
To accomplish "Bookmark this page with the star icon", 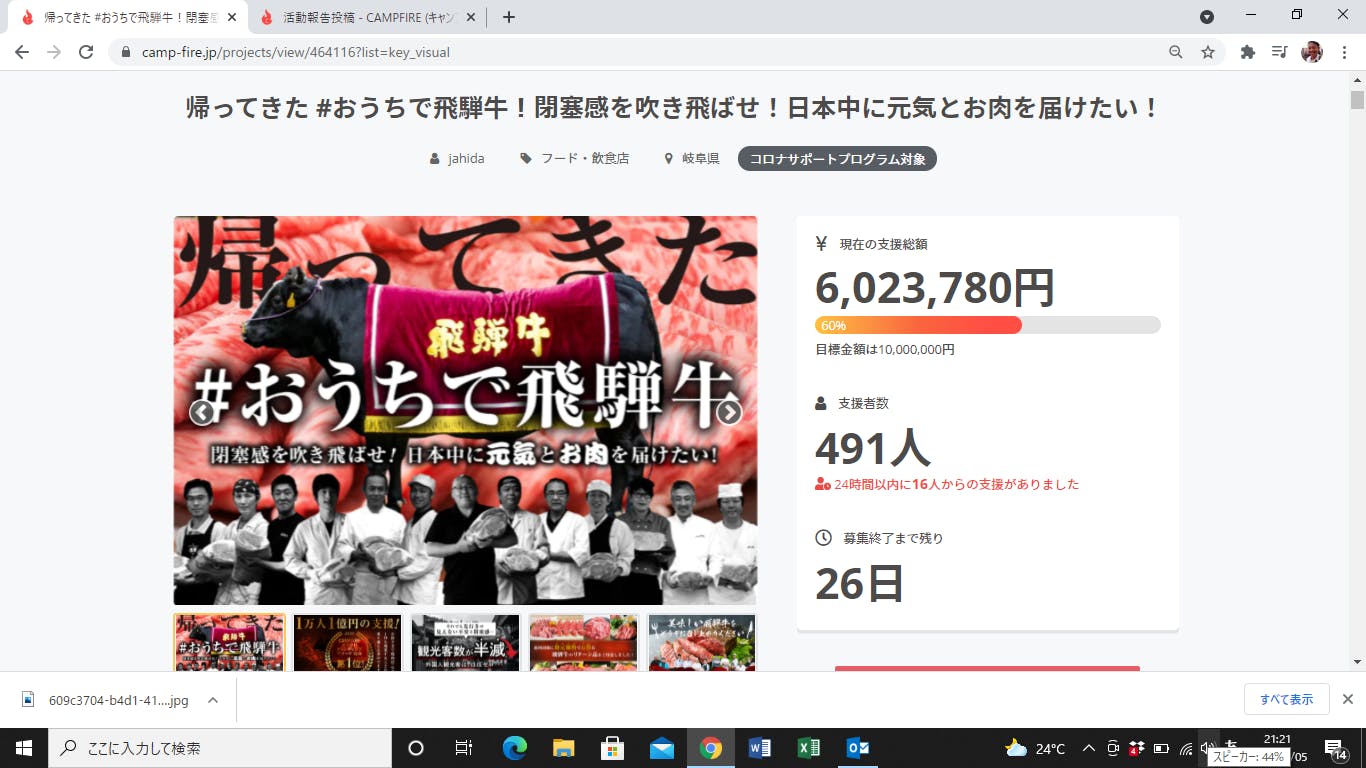I will coord(1208,52).
